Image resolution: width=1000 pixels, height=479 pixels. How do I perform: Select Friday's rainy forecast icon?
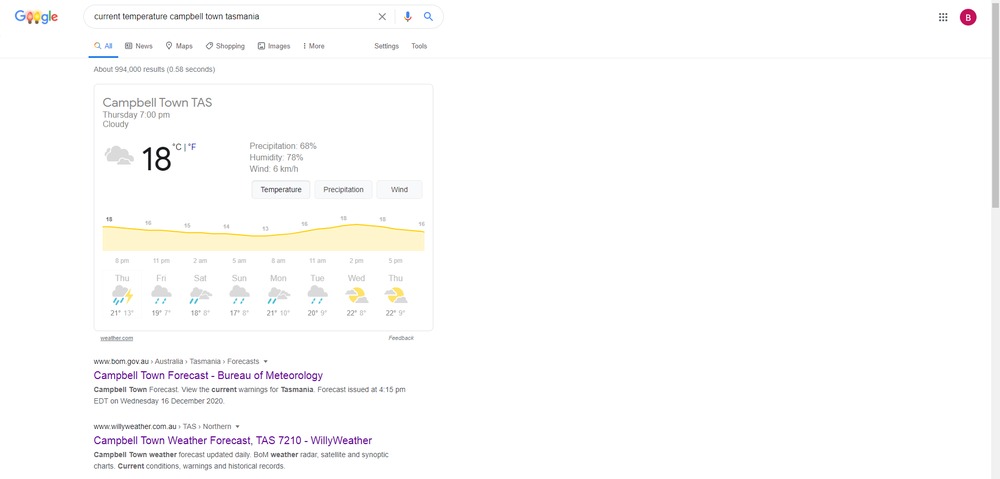(x=161, y=295)
